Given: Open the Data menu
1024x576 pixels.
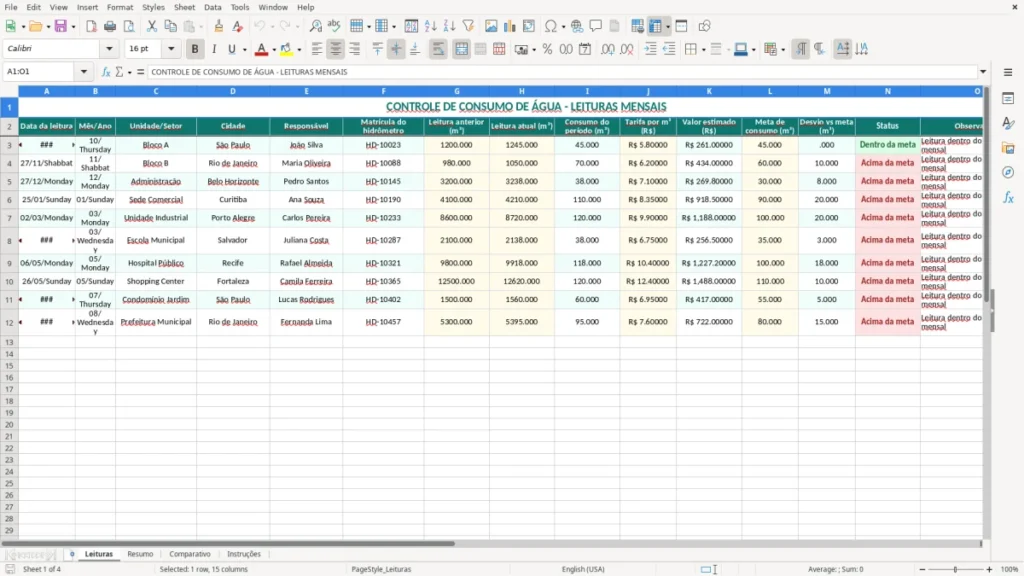Looking at the screenshot, I should point(212,7).
